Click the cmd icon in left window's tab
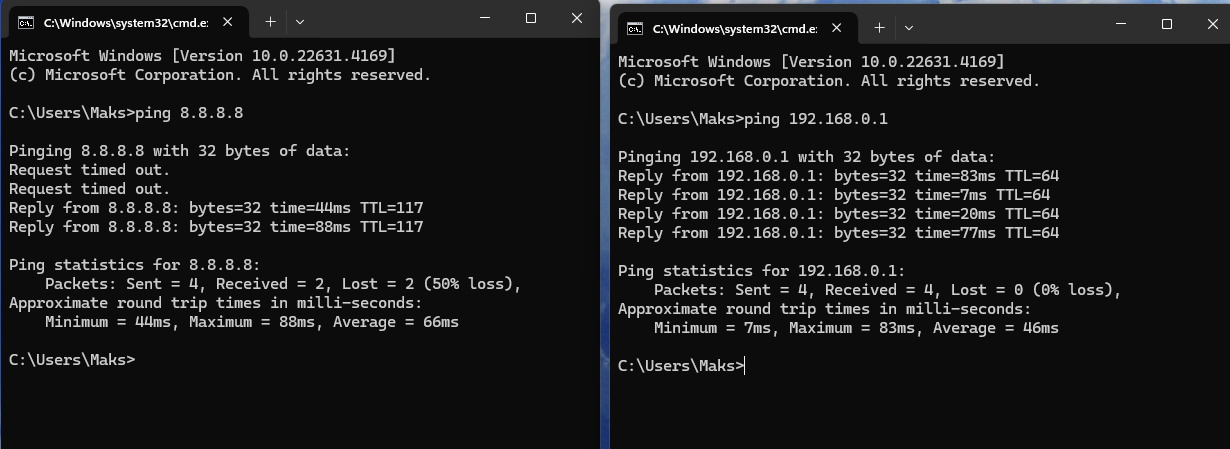1230x449 pixels. (x=27, y=21)
